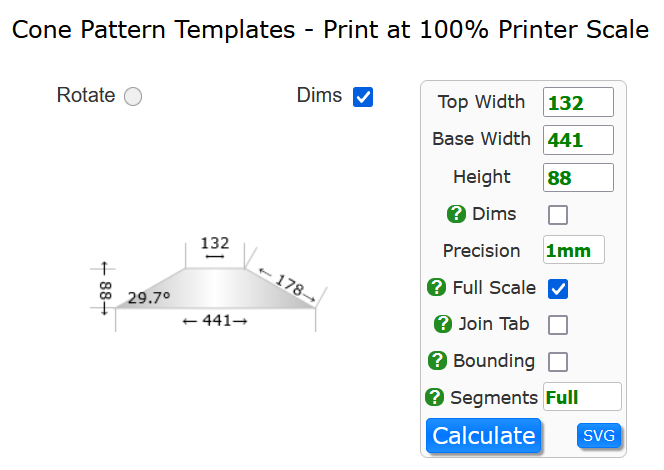664x470 pixels.
Task: Focus the Base Width input field
Action: 578,140
